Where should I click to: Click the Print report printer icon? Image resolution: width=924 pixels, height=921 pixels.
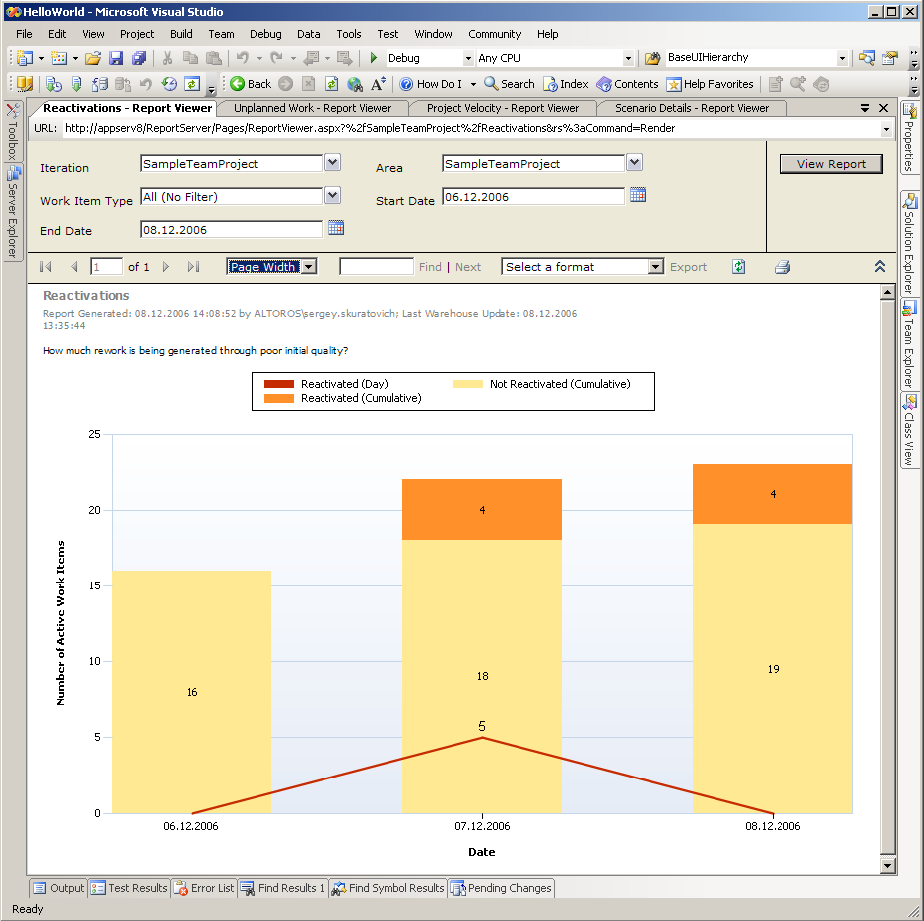[x=782, y=267]
